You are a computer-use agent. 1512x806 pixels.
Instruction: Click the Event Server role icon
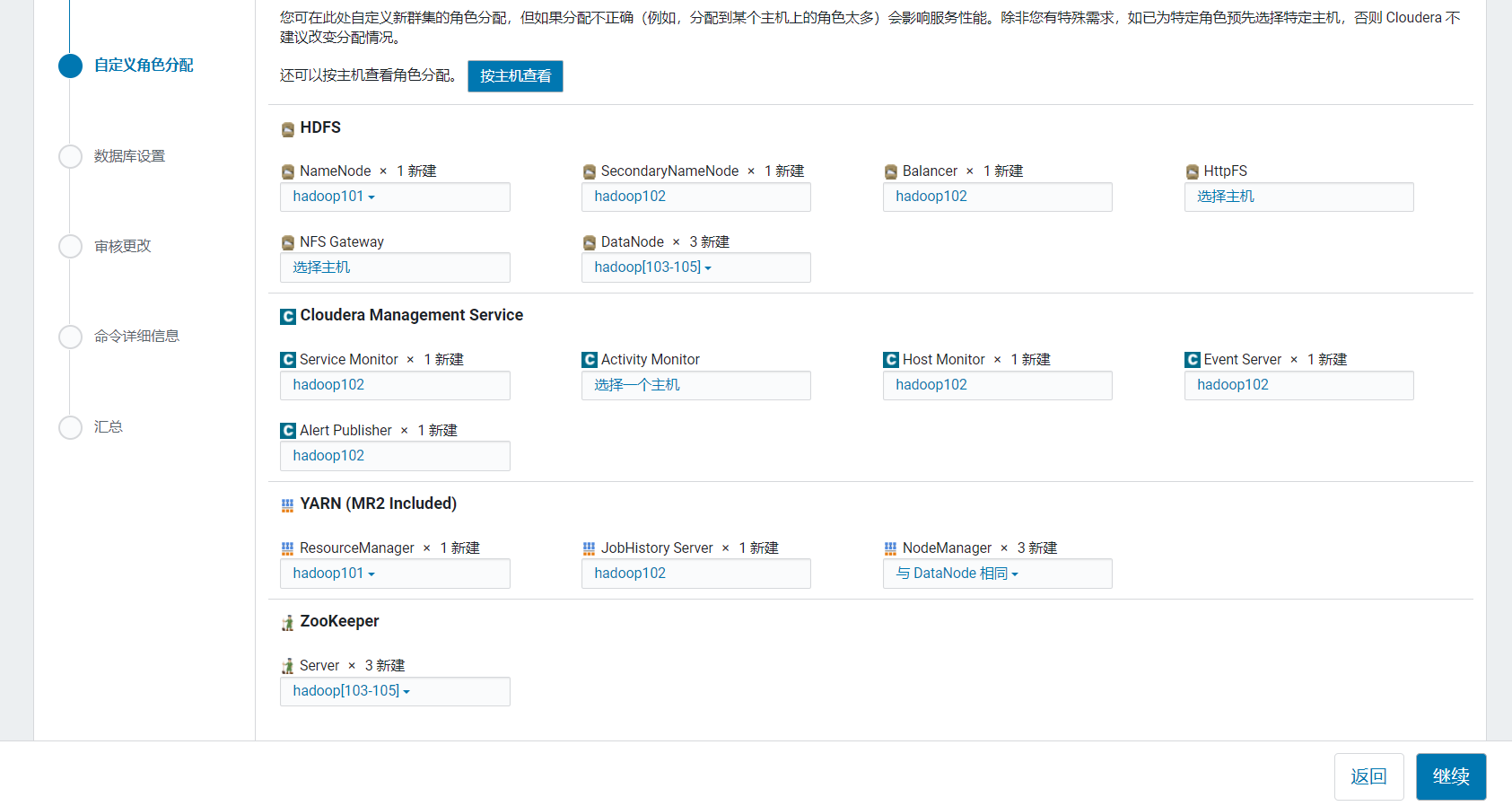[x=1193, y=360]
